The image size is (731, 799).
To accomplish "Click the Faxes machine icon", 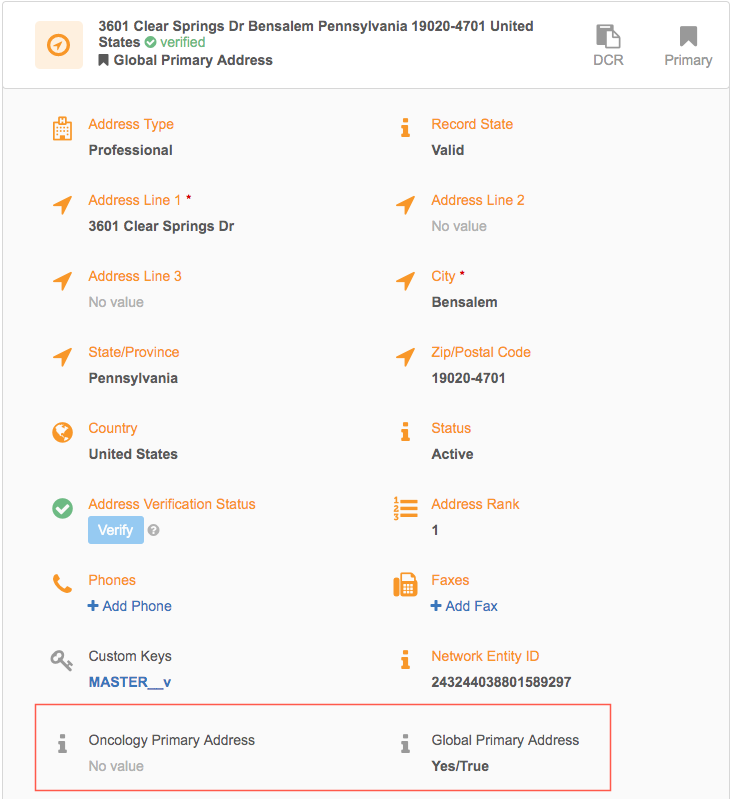I will 404,585.
